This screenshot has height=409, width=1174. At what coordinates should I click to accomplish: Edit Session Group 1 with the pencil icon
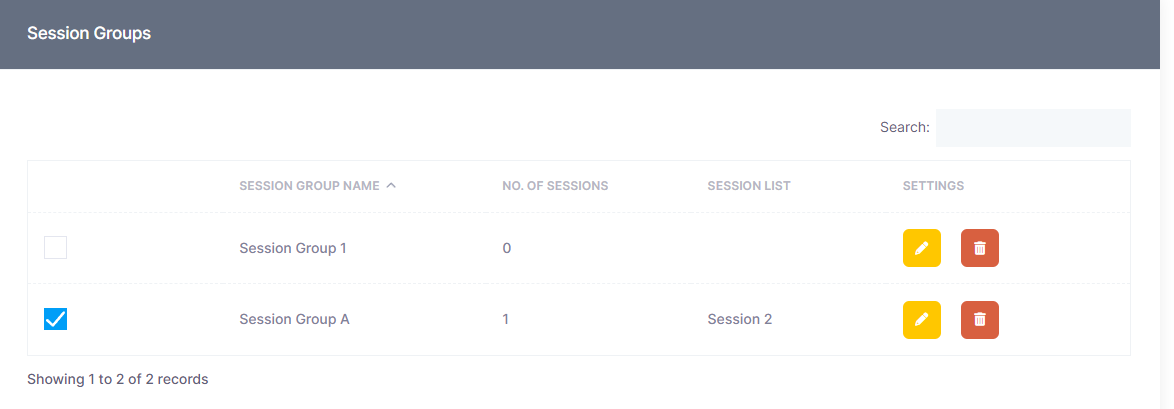pyautogui.click(x=921, y=248)
